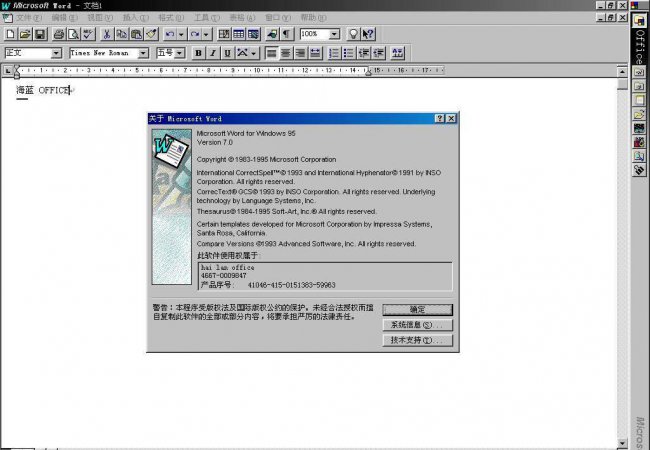Toggle Align Right

pos(301,53)
